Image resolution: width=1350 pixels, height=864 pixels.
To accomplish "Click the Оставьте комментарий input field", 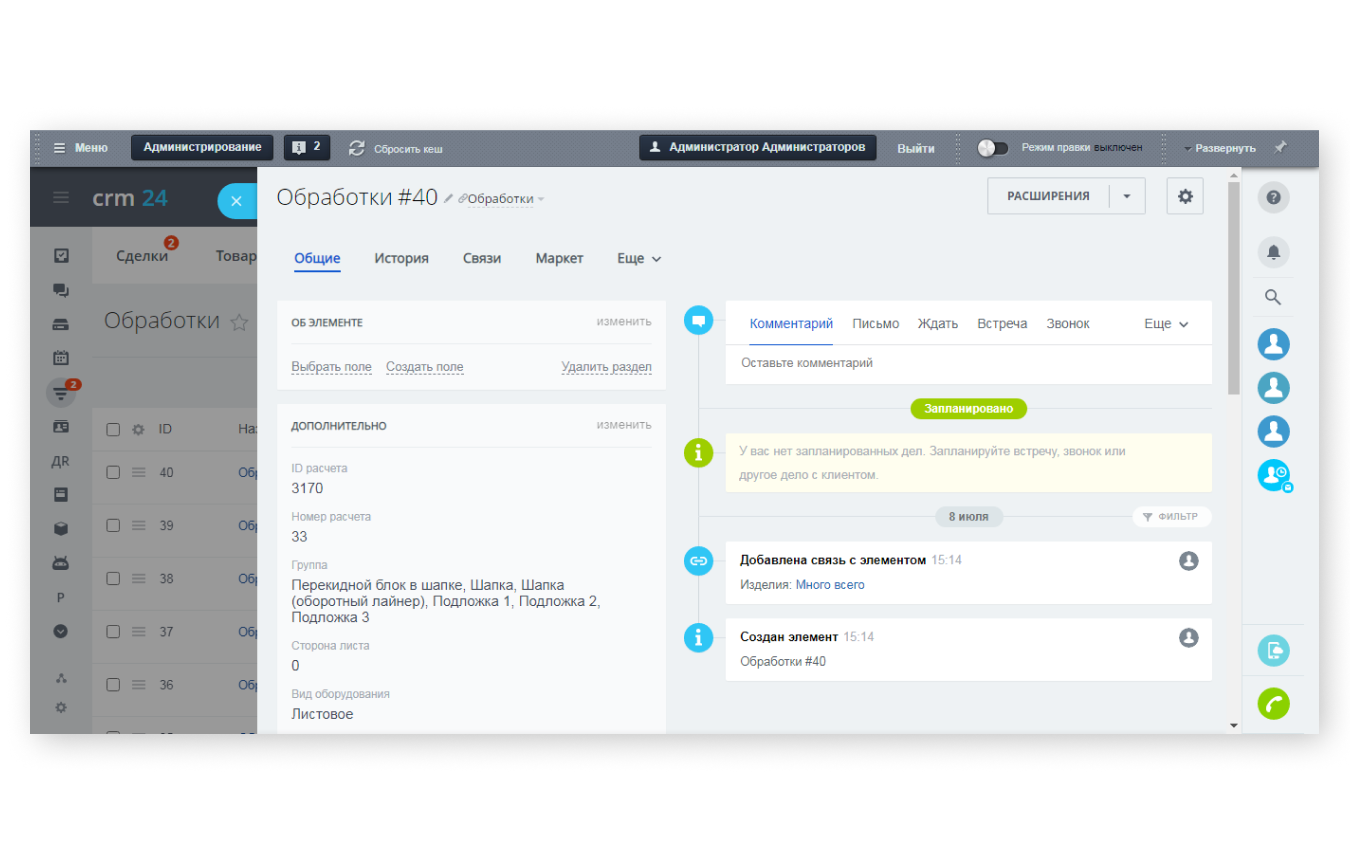I will [968, 364].
